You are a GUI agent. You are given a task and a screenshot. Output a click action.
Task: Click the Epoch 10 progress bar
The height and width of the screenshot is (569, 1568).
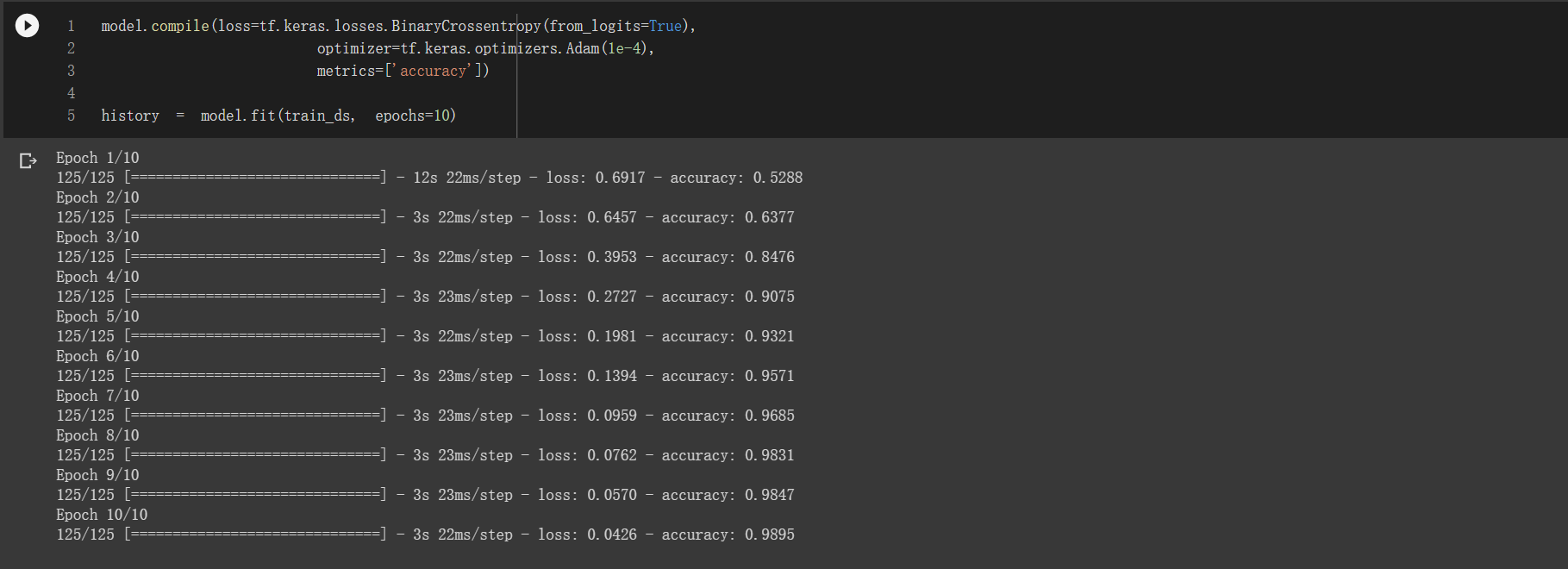pyautogui.click(x=256, y=535)
